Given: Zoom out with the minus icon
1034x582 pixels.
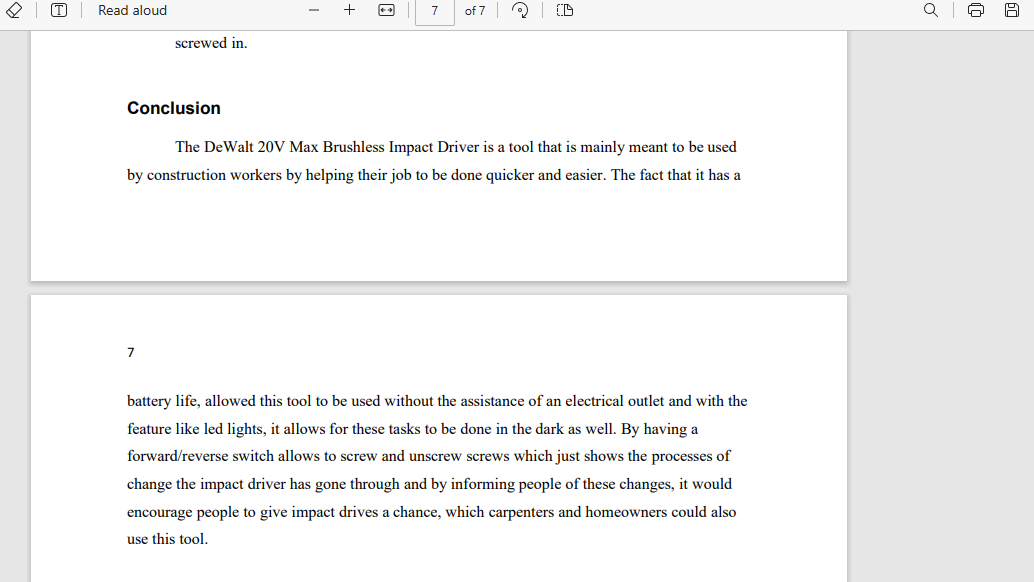Looking at the screenshot, I should (x=314, y=10).
